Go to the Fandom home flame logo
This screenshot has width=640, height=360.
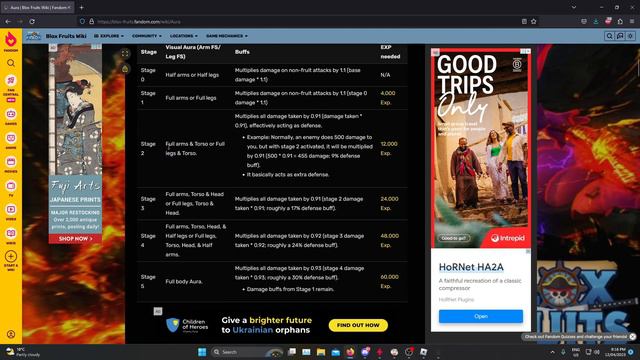[11, 40]
